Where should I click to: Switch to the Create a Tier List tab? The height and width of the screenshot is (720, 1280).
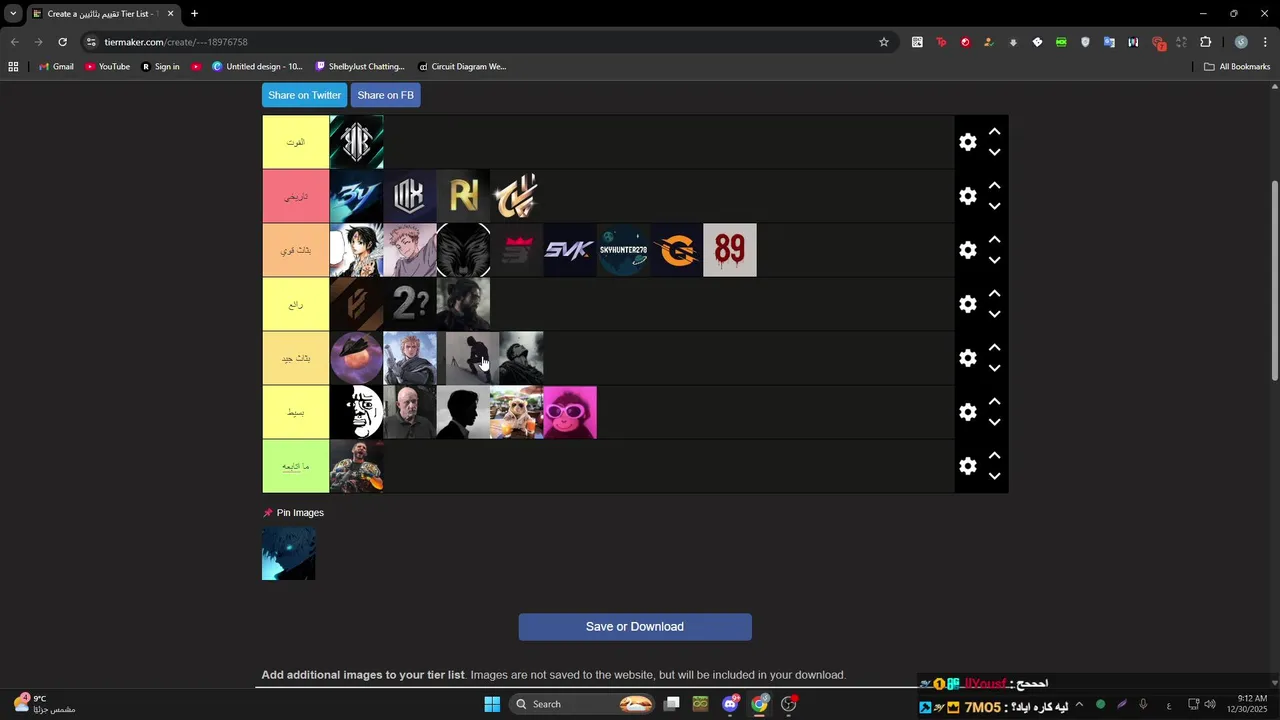104,14
